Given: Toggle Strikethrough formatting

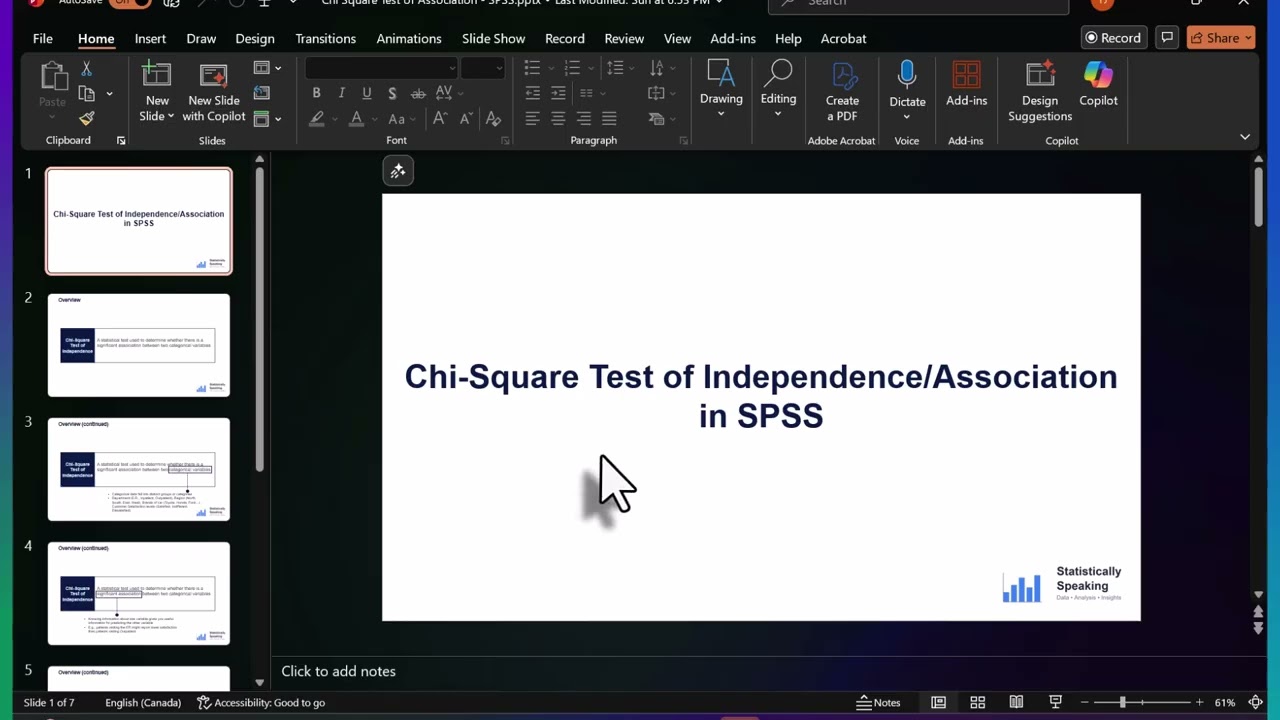Looking at the screenshot, I should [418, 93].
